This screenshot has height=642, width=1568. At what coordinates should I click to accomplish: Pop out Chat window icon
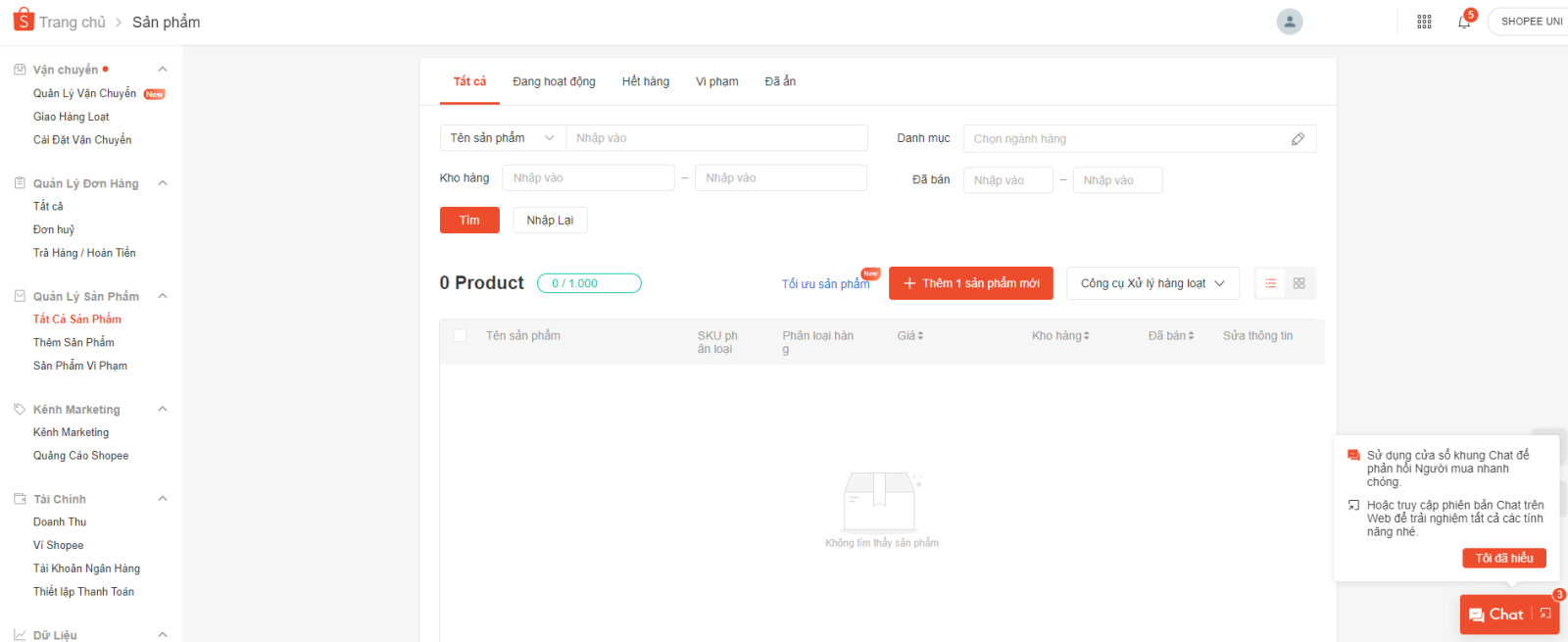coord(1545,614)
